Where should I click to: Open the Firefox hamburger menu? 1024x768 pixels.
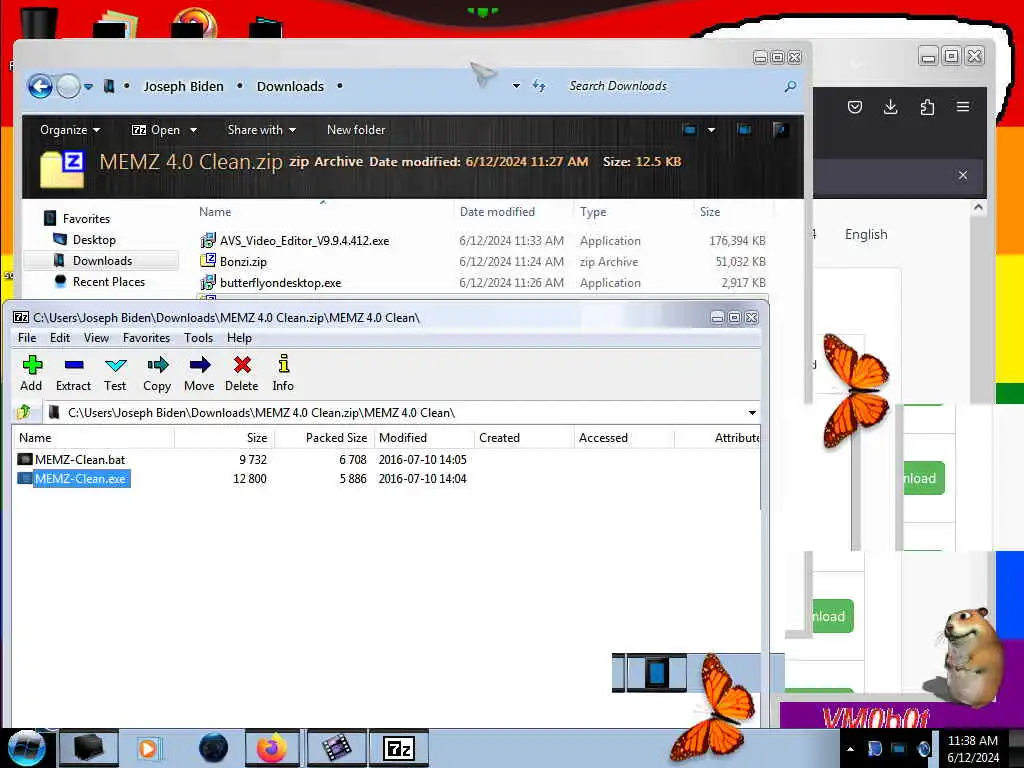click(x=963, y=107)
